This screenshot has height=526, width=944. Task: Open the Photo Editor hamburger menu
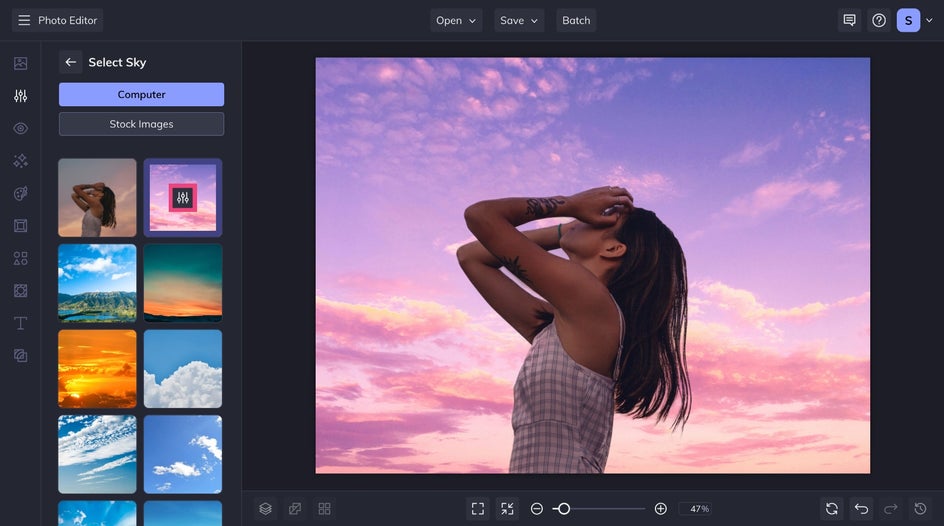click(x=24, y=20)
